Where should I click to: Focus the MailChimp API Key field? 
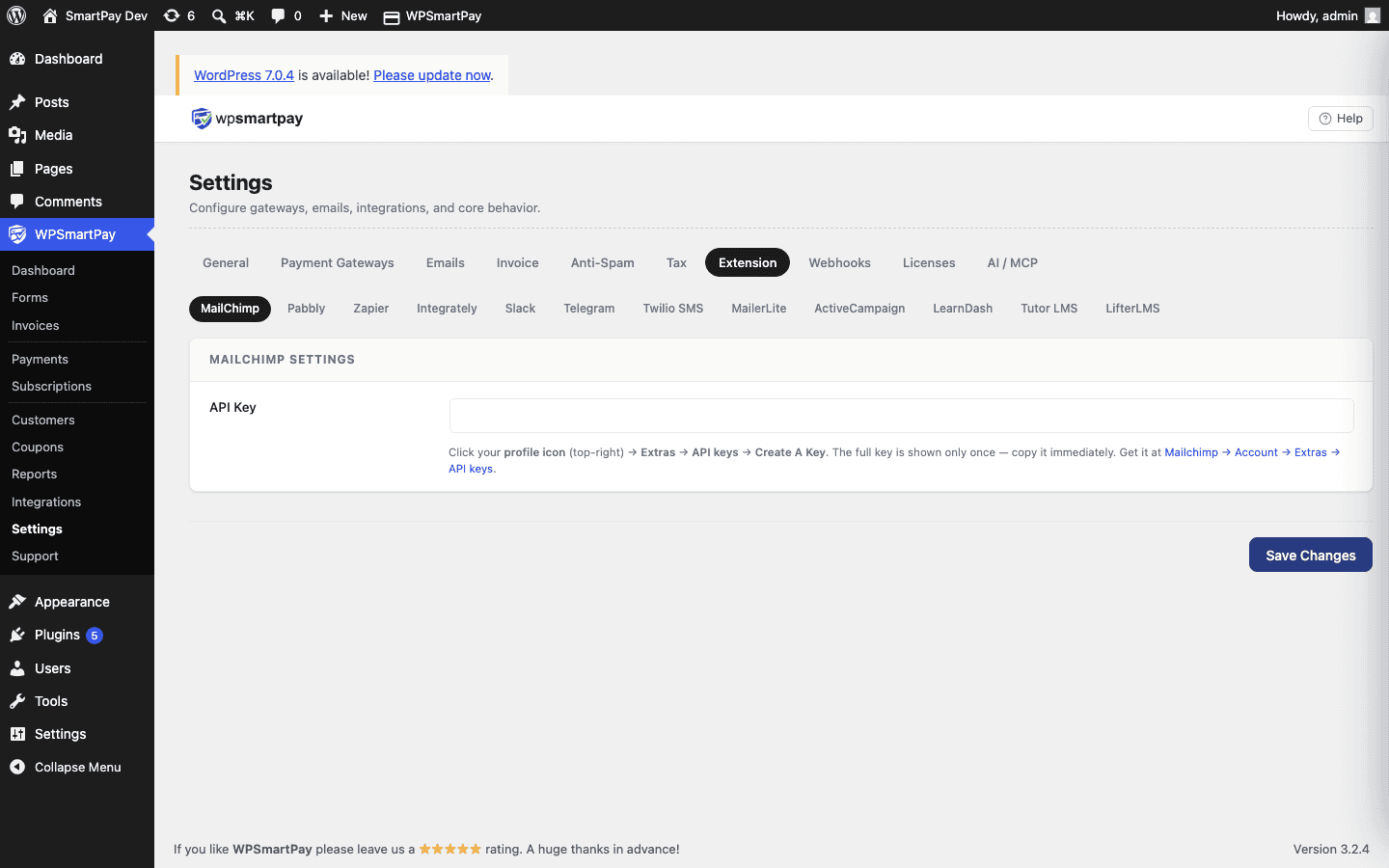click(902, 416)
